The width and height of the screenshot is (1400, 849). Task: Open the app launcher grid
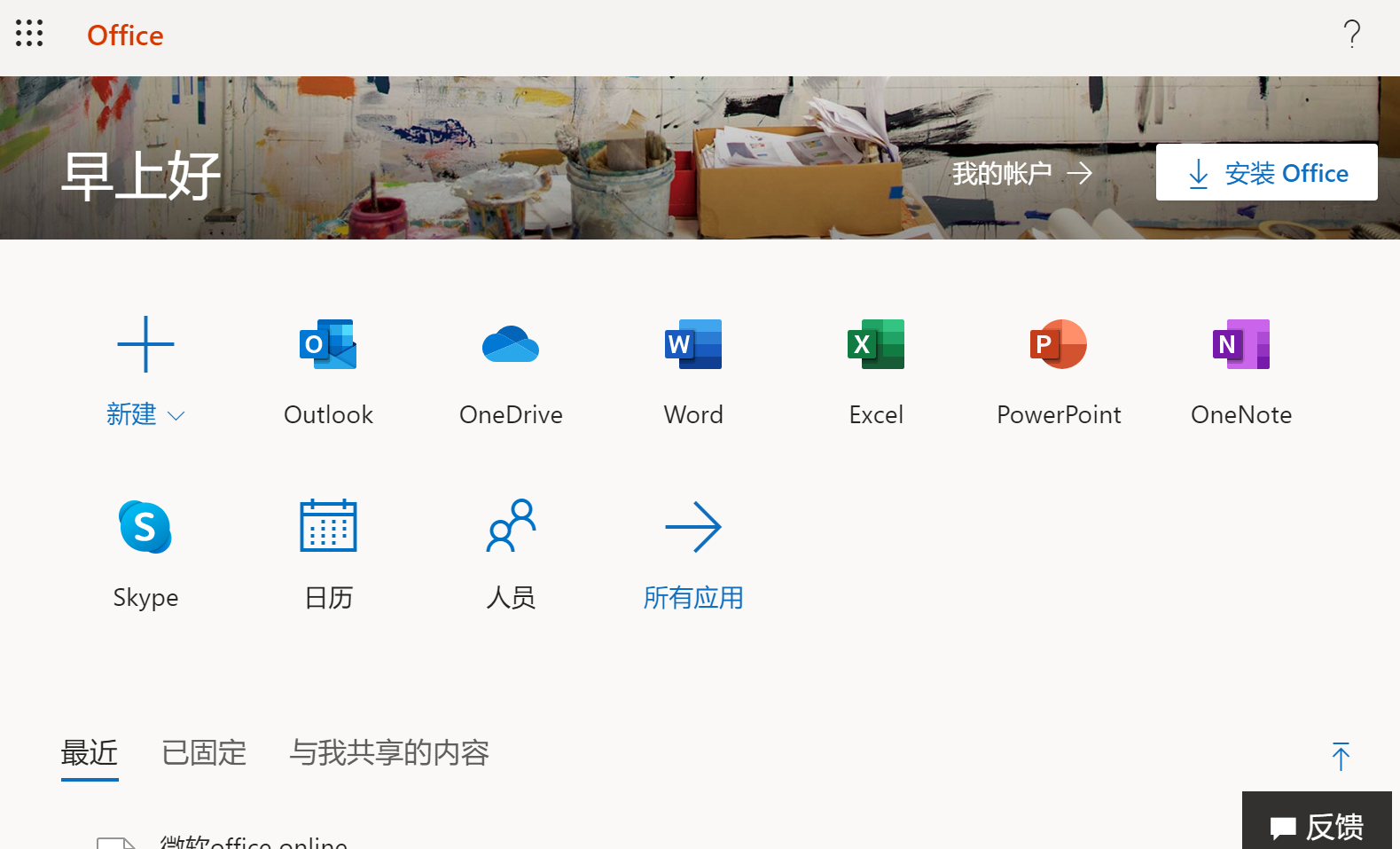point(29,34)
